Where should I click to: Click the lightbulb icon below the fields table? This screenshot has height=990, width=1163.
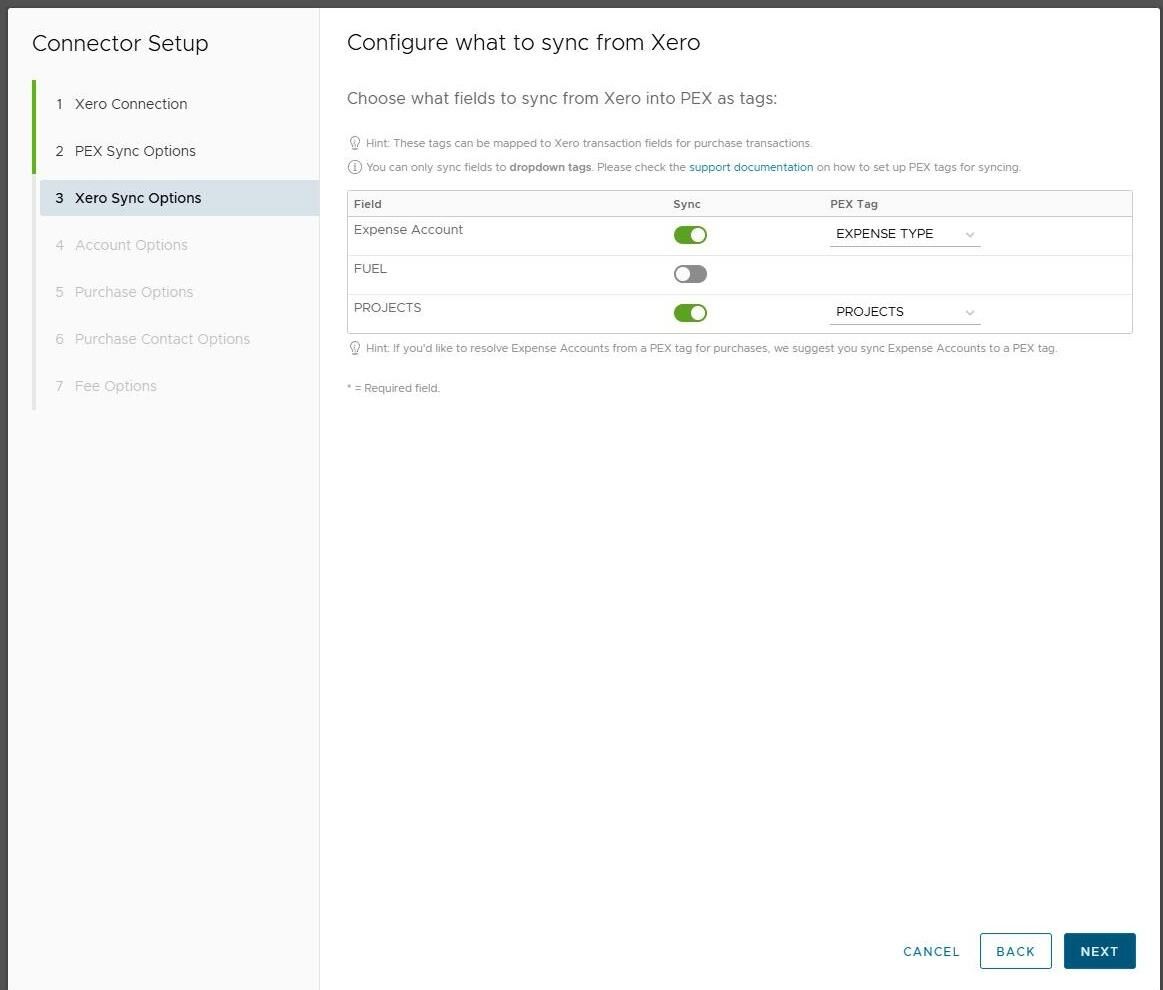[354, 349]
